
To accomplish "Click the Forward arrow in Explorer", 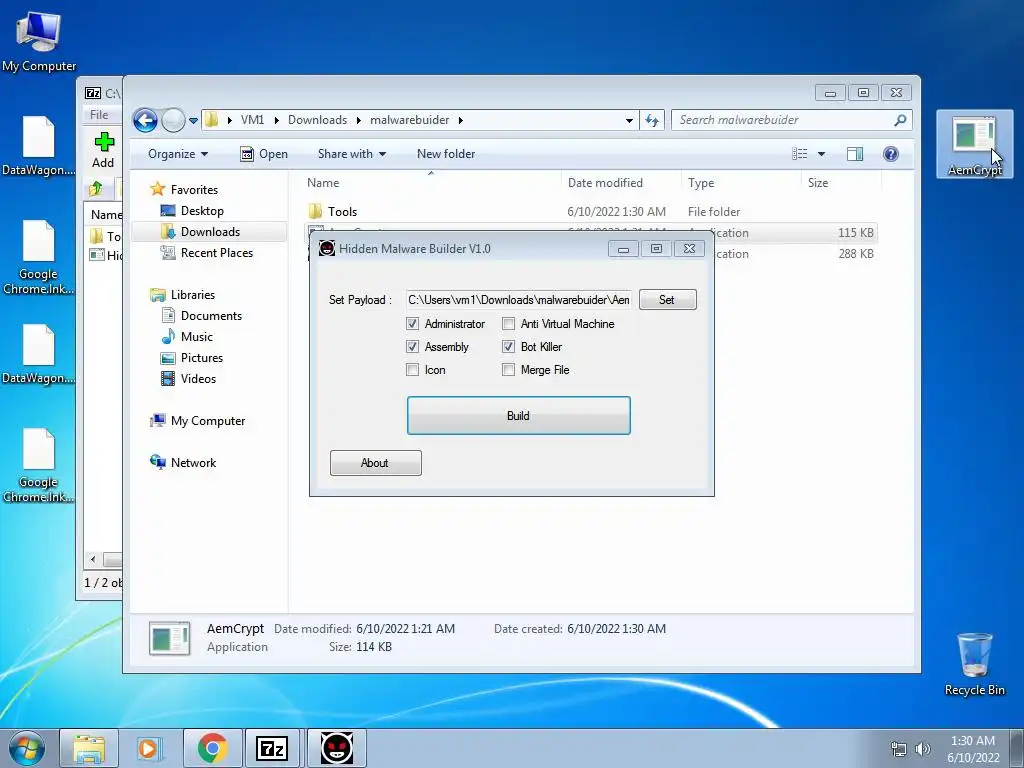I will pos(173,120).
